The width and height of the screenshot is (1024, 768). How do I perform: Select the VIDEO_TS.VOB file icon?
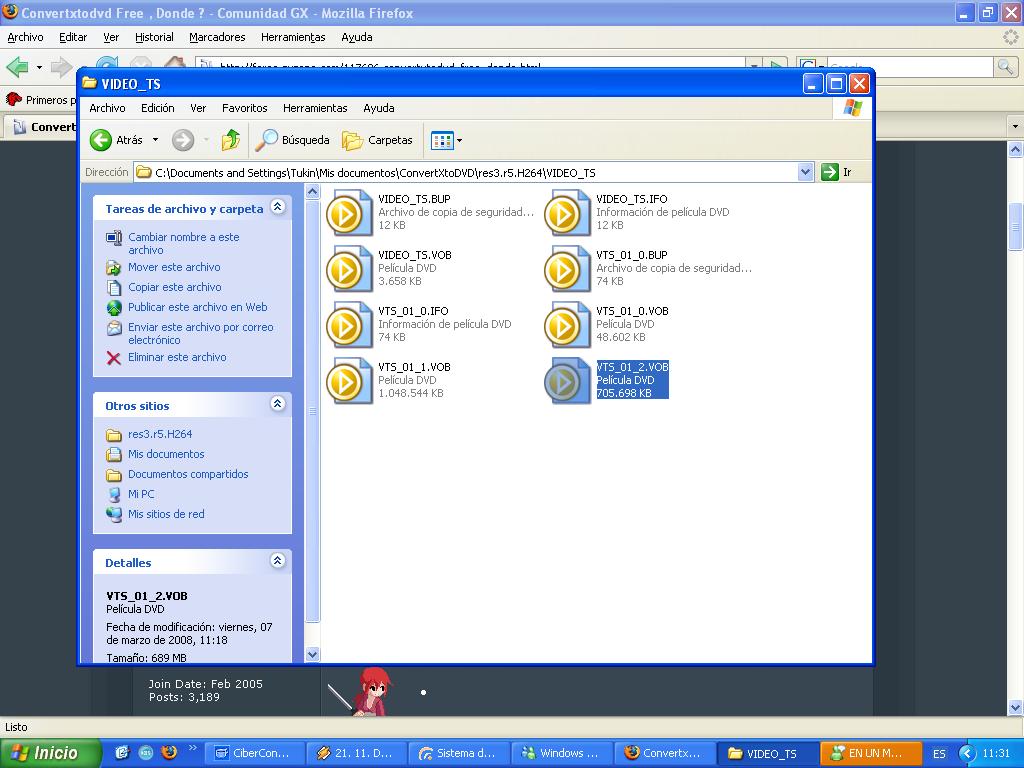[x=349, y=269]
